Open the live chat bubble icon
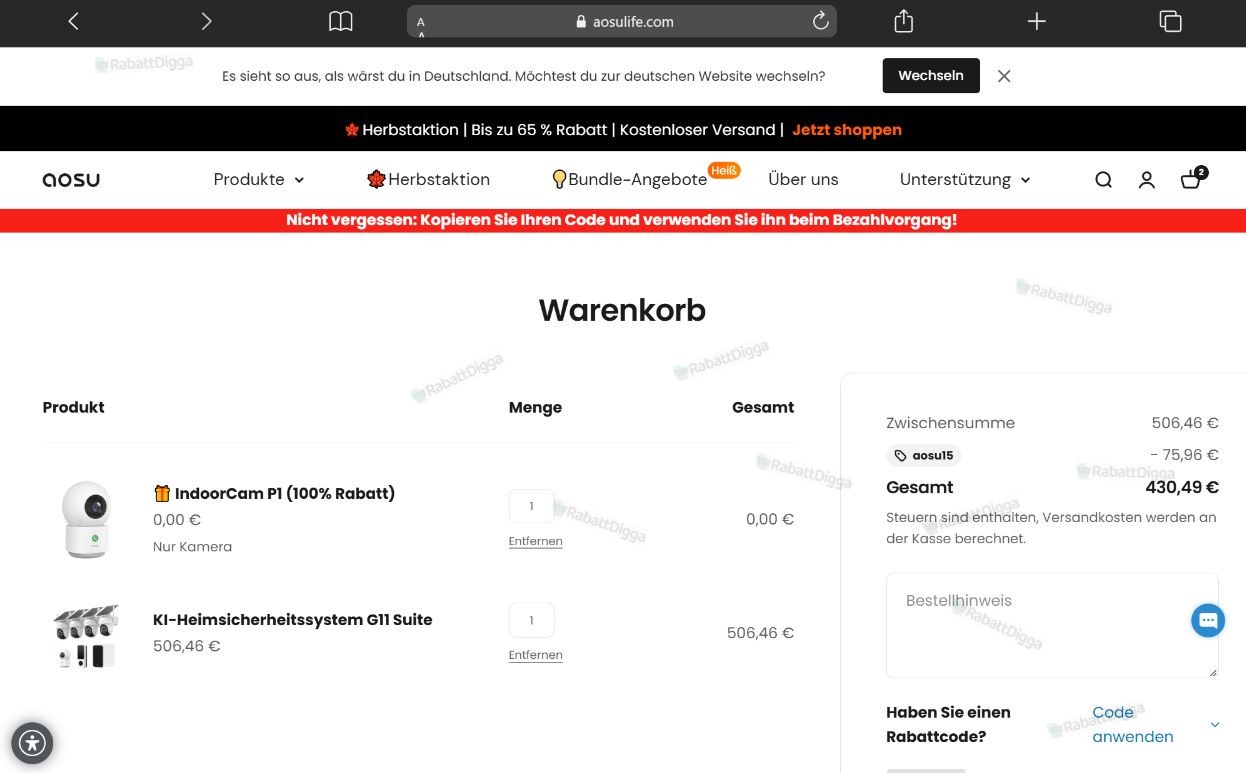This screenshot has width=1246, height=773. (x=1208, y=620)
